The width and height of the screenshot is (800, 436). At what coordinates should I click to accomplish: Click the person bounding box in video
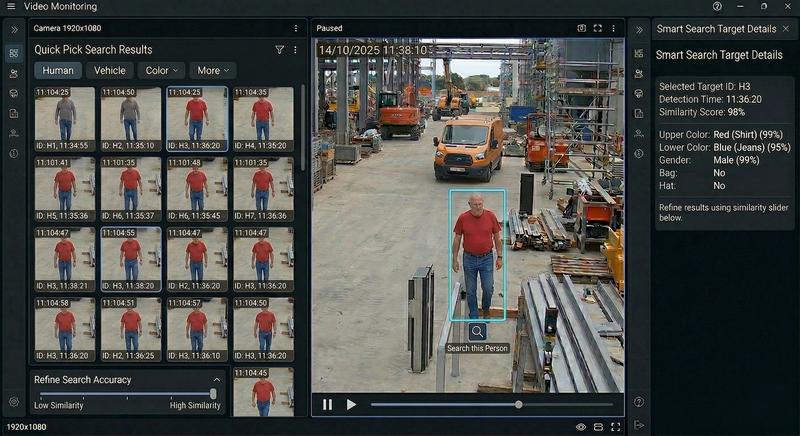coord(478,255)
